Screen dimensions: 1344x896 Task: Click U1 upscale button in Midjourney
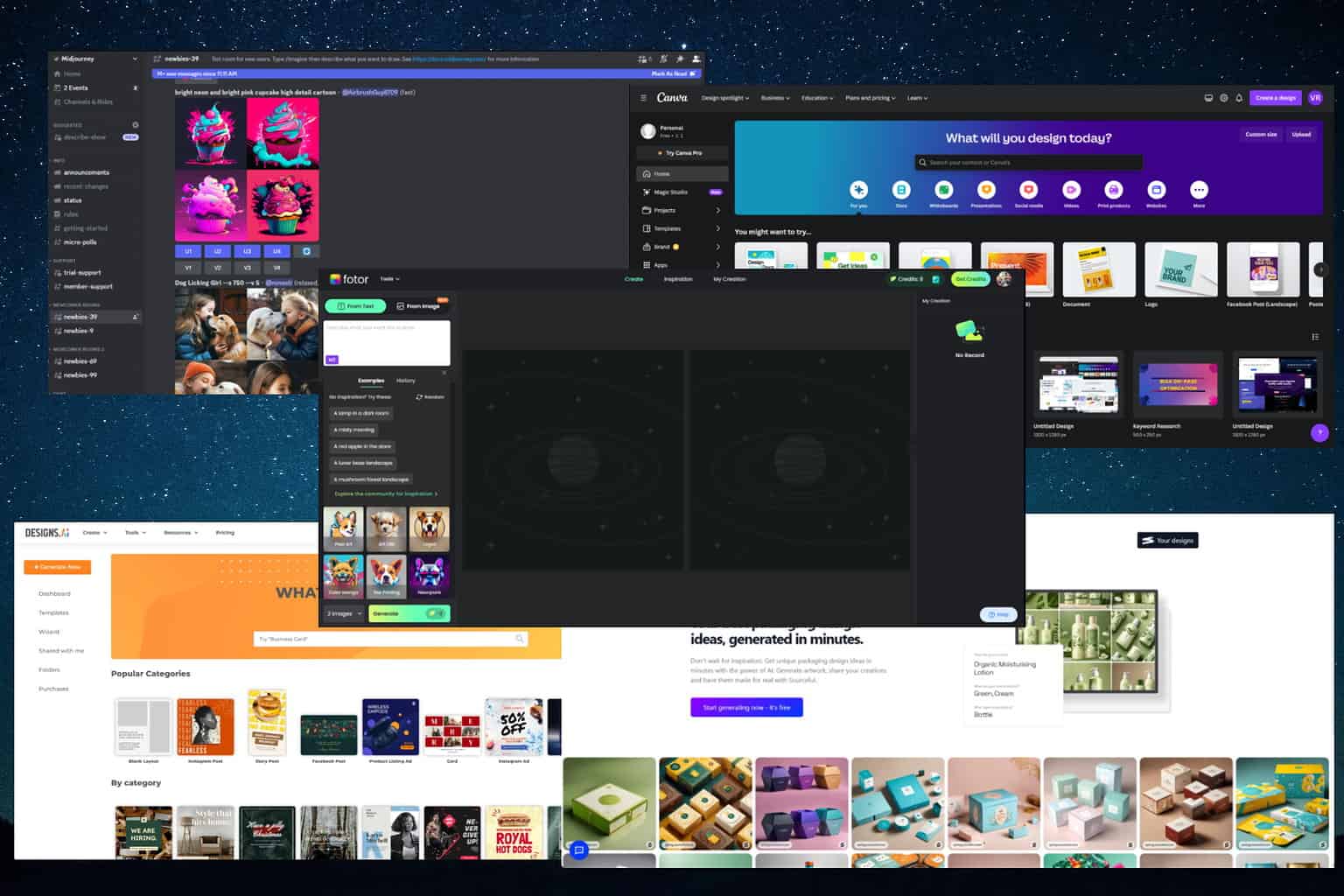188,251
